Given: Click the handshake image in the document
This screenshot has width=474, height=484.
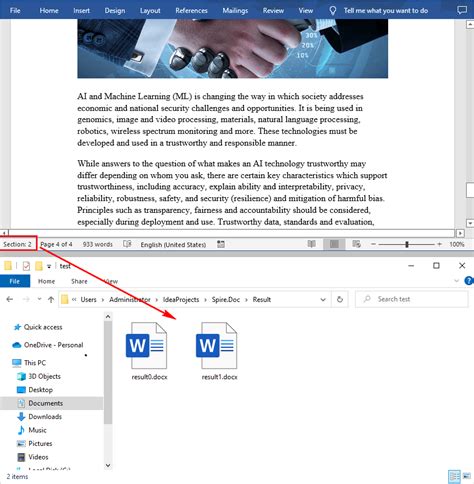Looking at the screenshot, I should [x=233, y=49].
